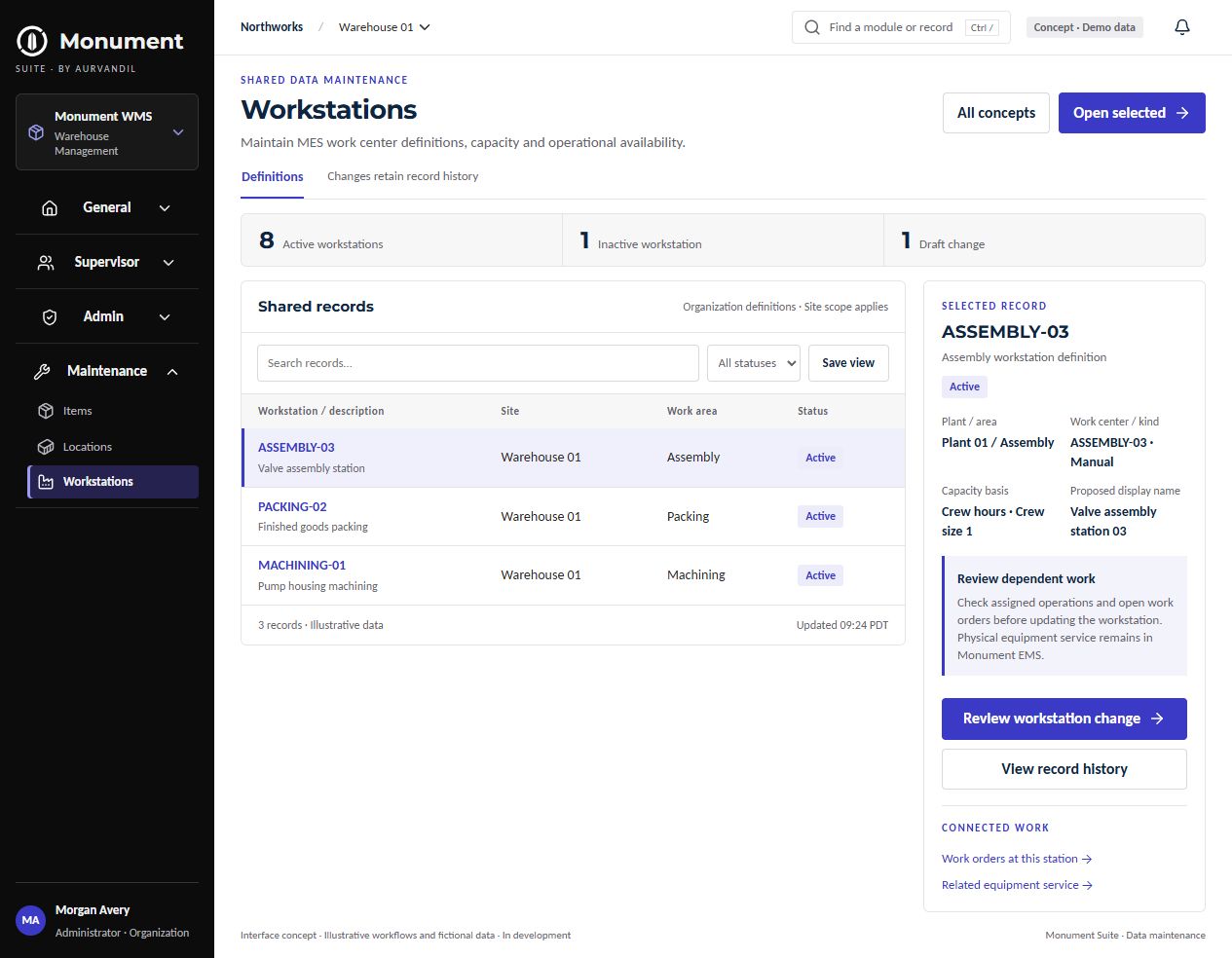Click Packing work area cell
Screen dimensions: 1232x958
point(689,517)
